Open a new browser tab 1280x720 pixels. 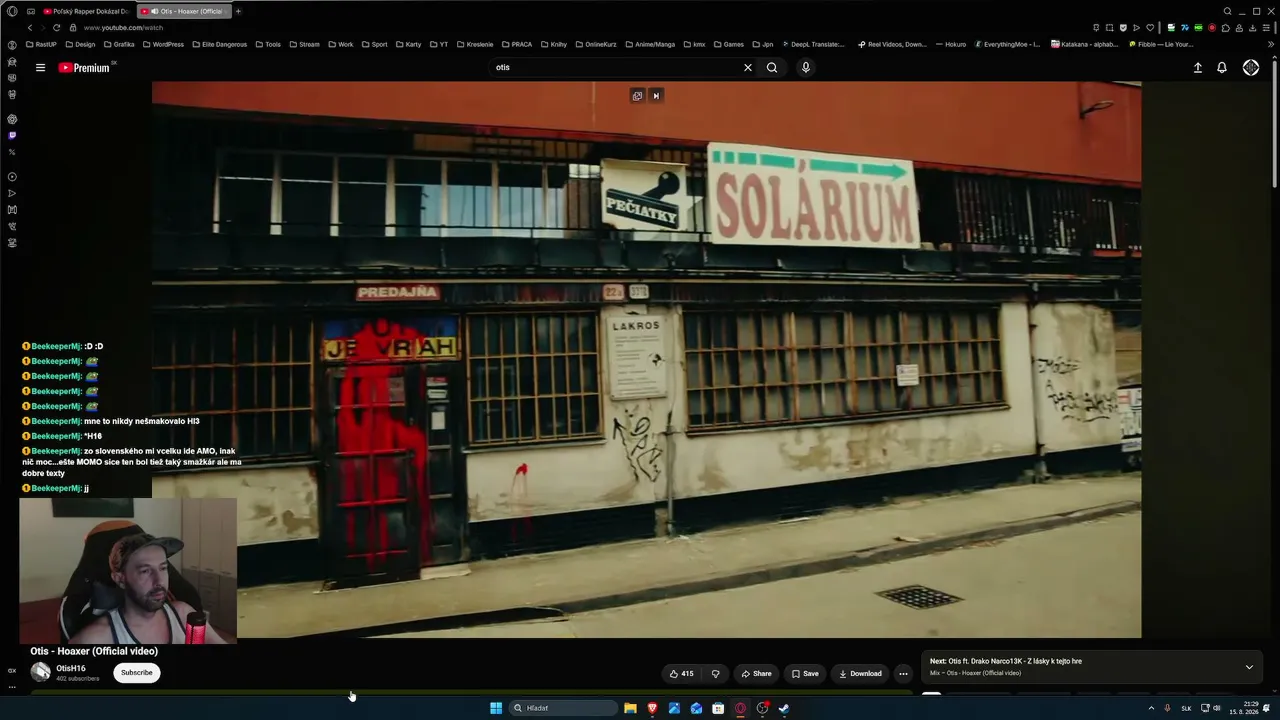pyautogui.click(x=238, y=11)
